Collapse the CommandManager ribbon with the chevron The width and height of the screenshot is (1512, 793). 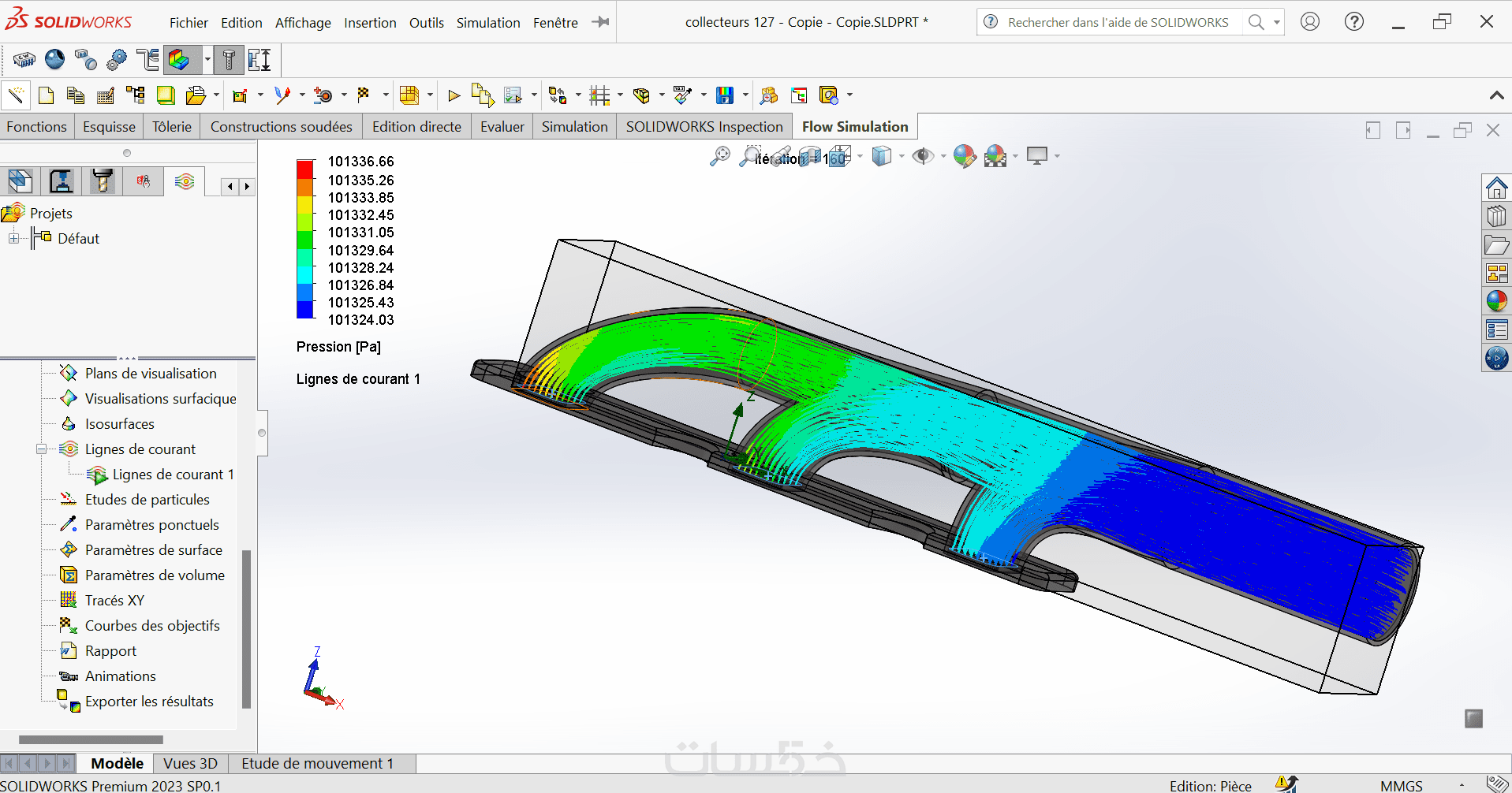coord(1496,95)
